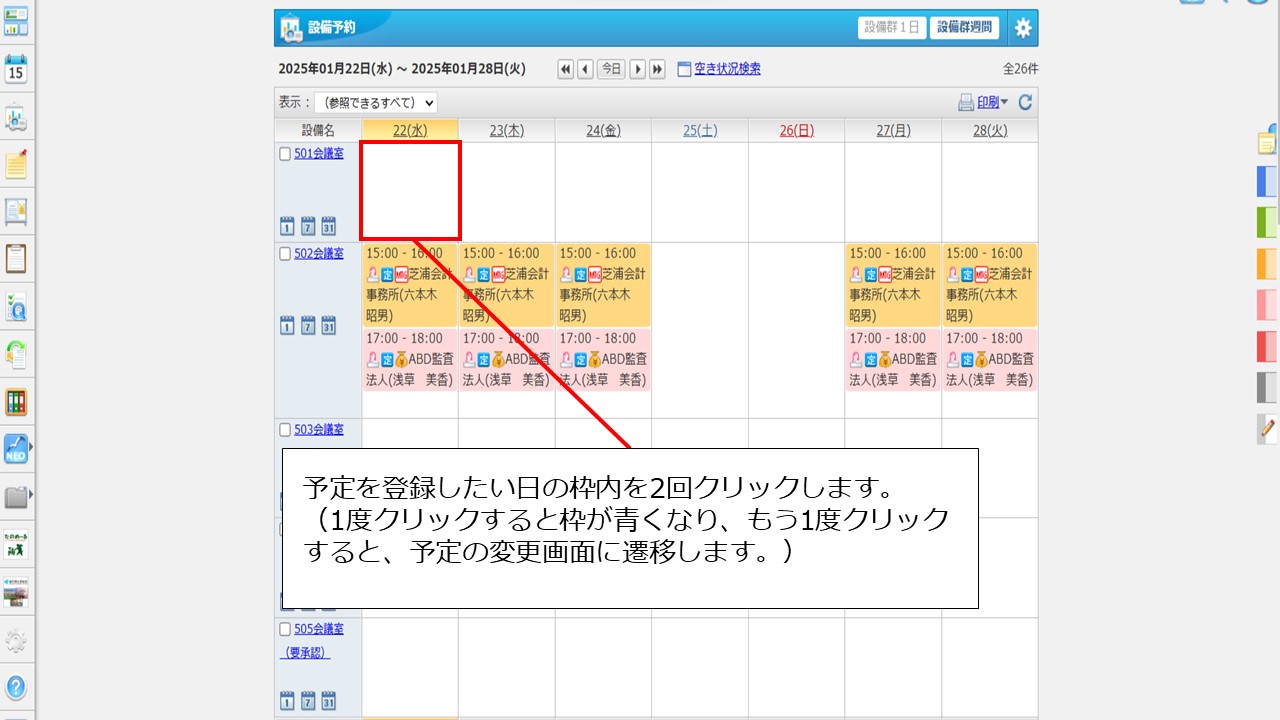Click the 空き状況検索 link
Image resolution: width=1280 pixels, height=720 pixels.
pos(727,69)
